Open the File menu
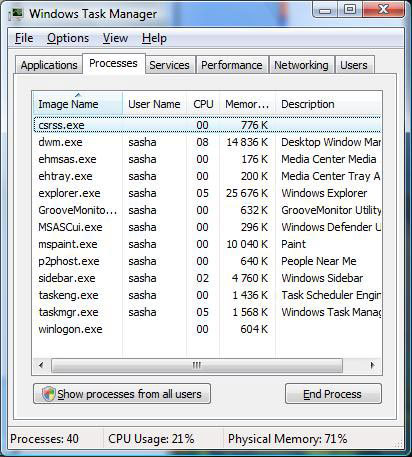The image size is (412, 457). [x=24, y=38]
